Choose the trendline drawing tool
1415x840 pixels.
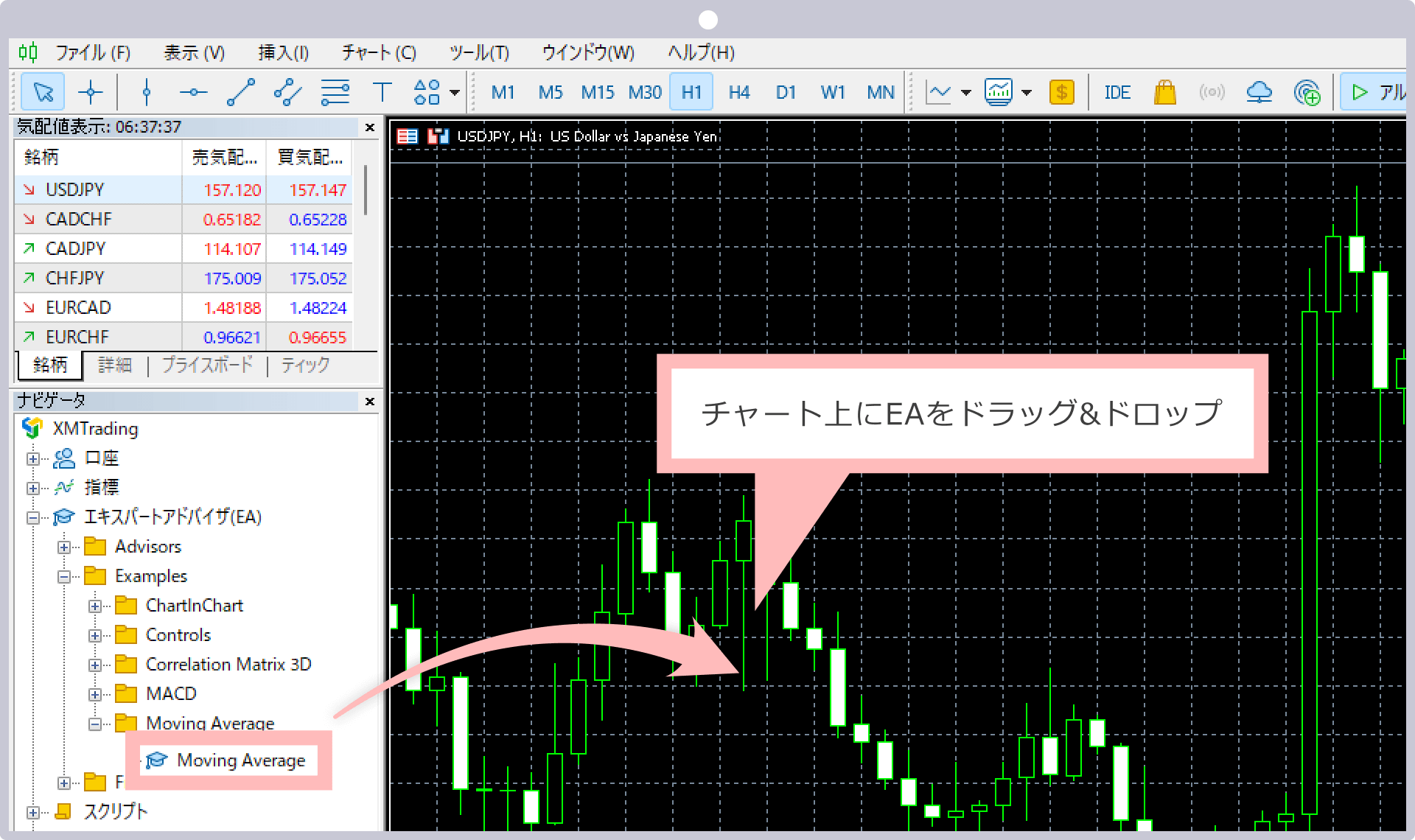pyautogui.click(x=241, y=92)
